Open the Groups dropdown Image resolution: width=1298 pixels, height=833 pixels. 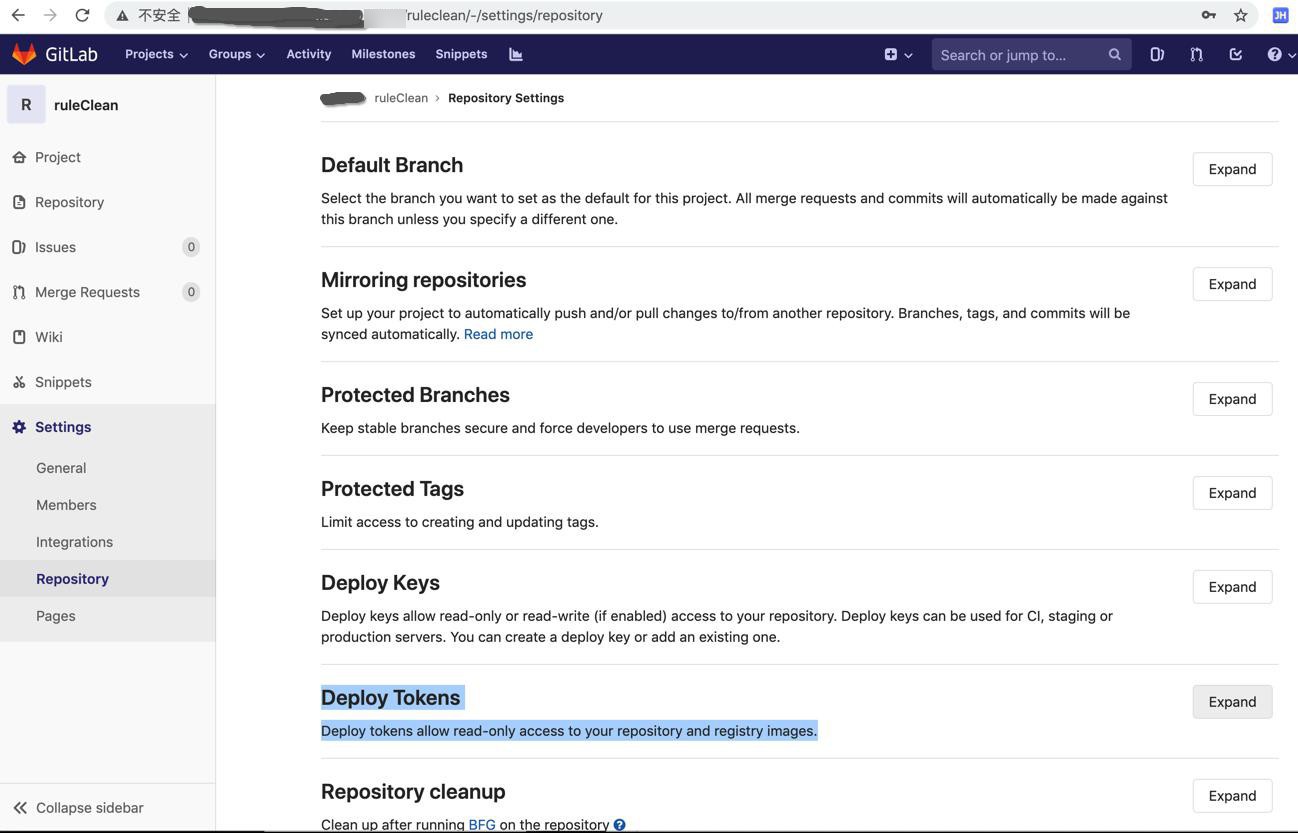(234, 54)
